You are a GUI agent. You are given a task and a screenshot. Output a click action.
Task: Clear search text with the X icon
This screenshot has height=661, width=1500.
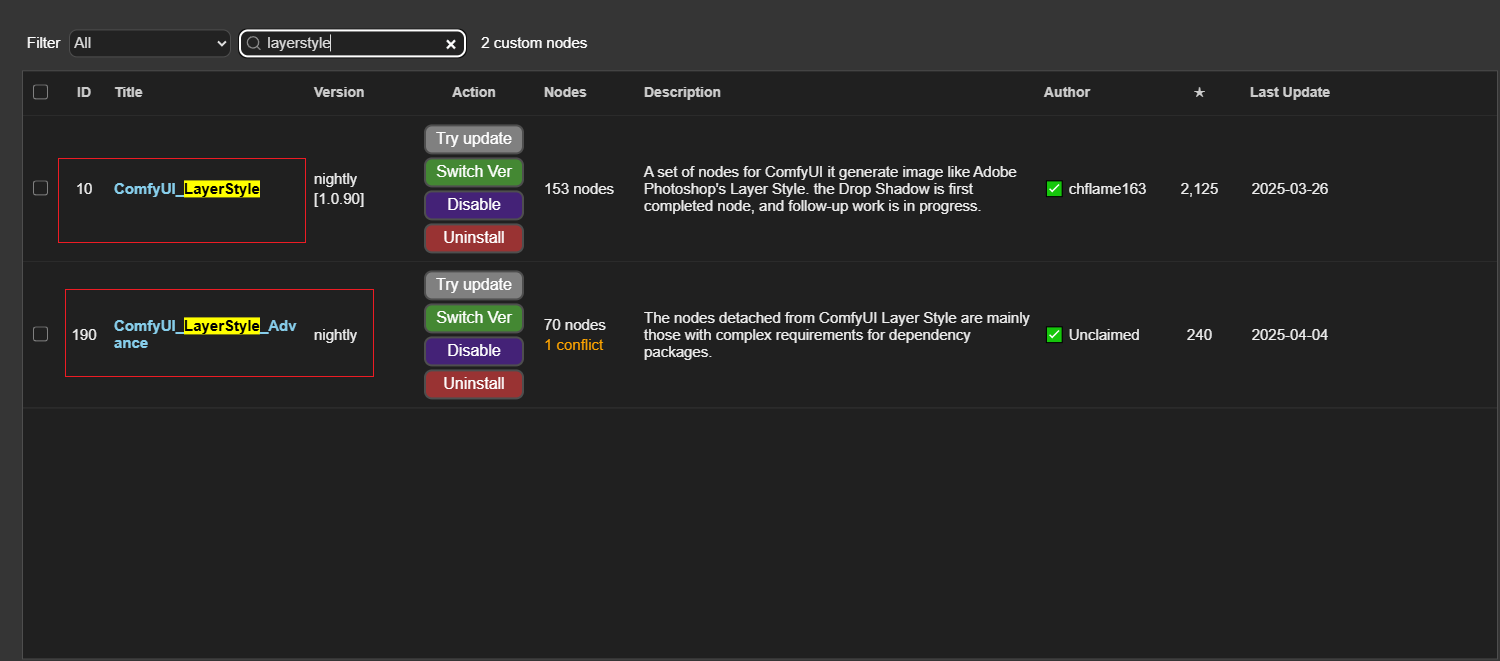pos(451,44)
